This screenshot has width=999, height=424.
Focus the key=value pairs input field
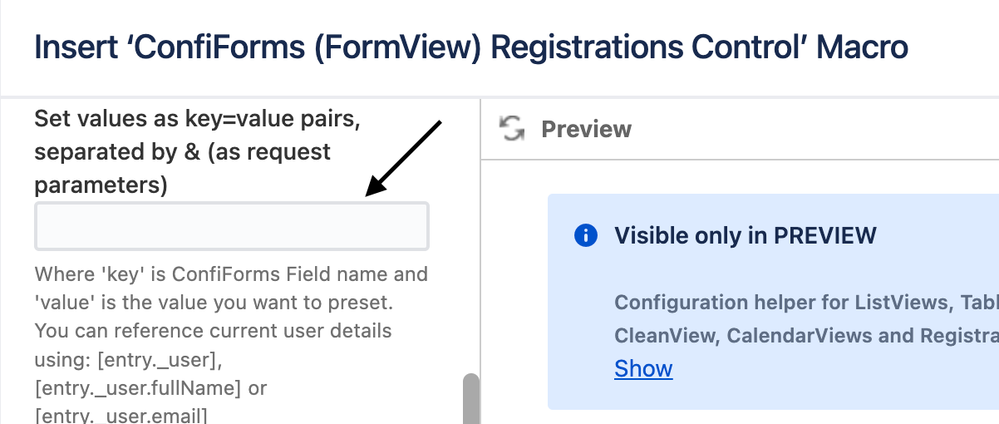pyautogui.click(x=232, y=226)
